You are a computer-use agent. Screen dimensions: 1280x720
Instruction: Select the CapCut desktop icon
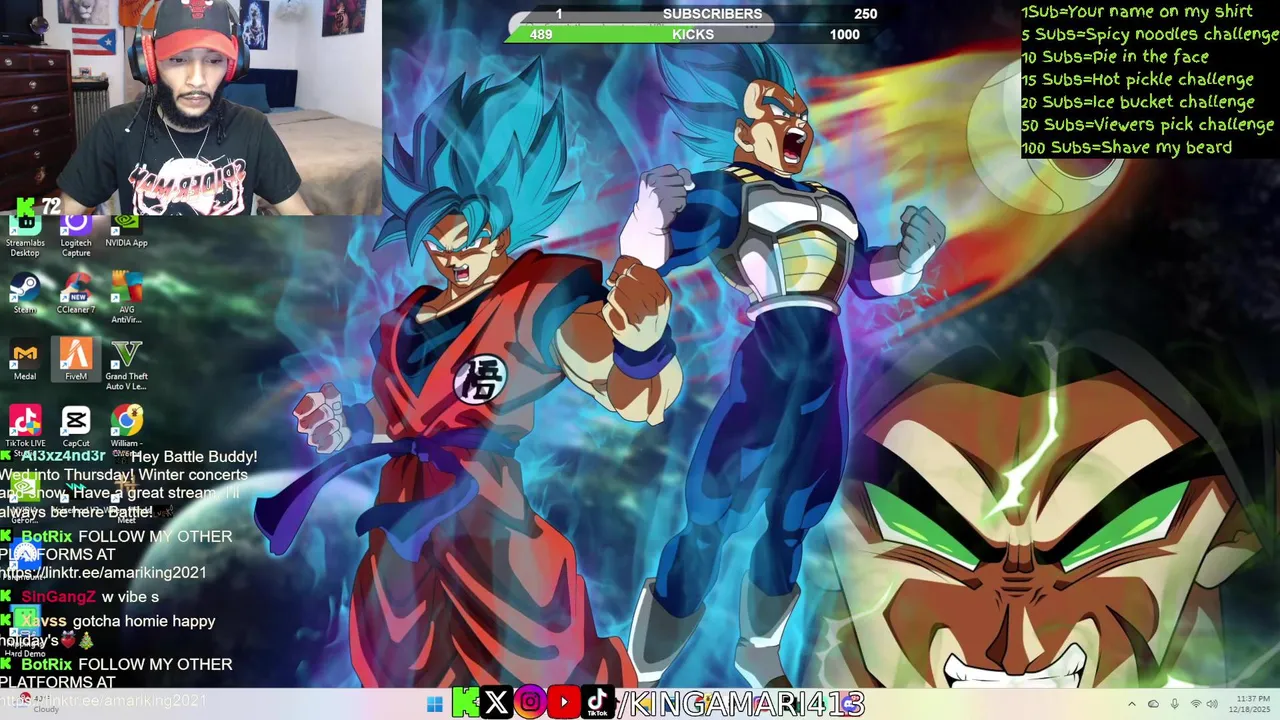coord(76,427)
